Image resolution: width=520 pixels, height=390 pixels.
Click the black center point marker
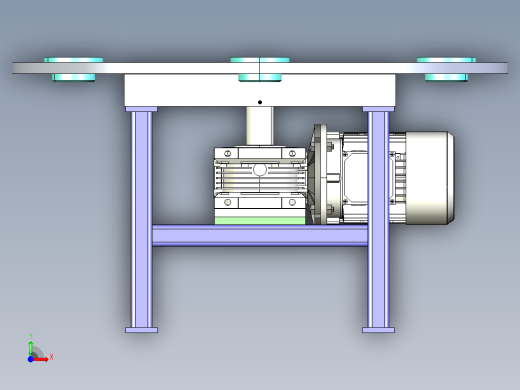pos(260,102)
